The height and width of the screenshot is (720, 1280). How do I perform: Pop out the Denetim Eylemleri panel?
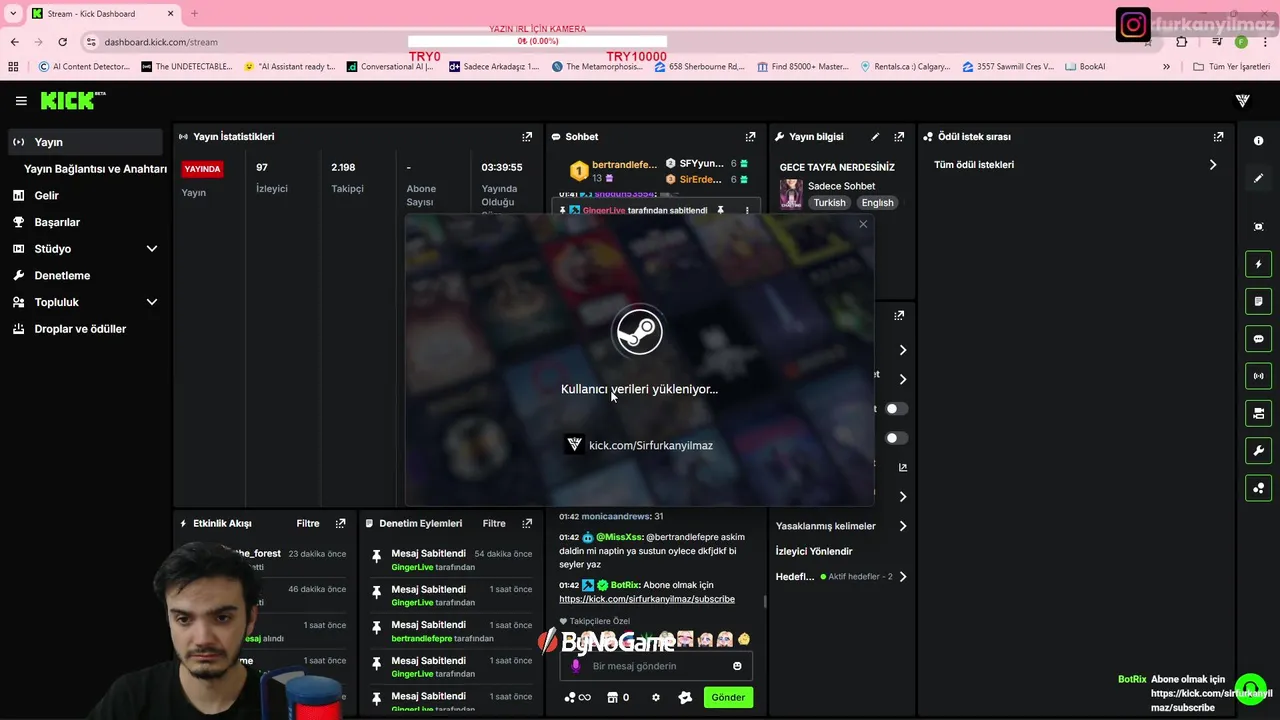tap(527, 523)
